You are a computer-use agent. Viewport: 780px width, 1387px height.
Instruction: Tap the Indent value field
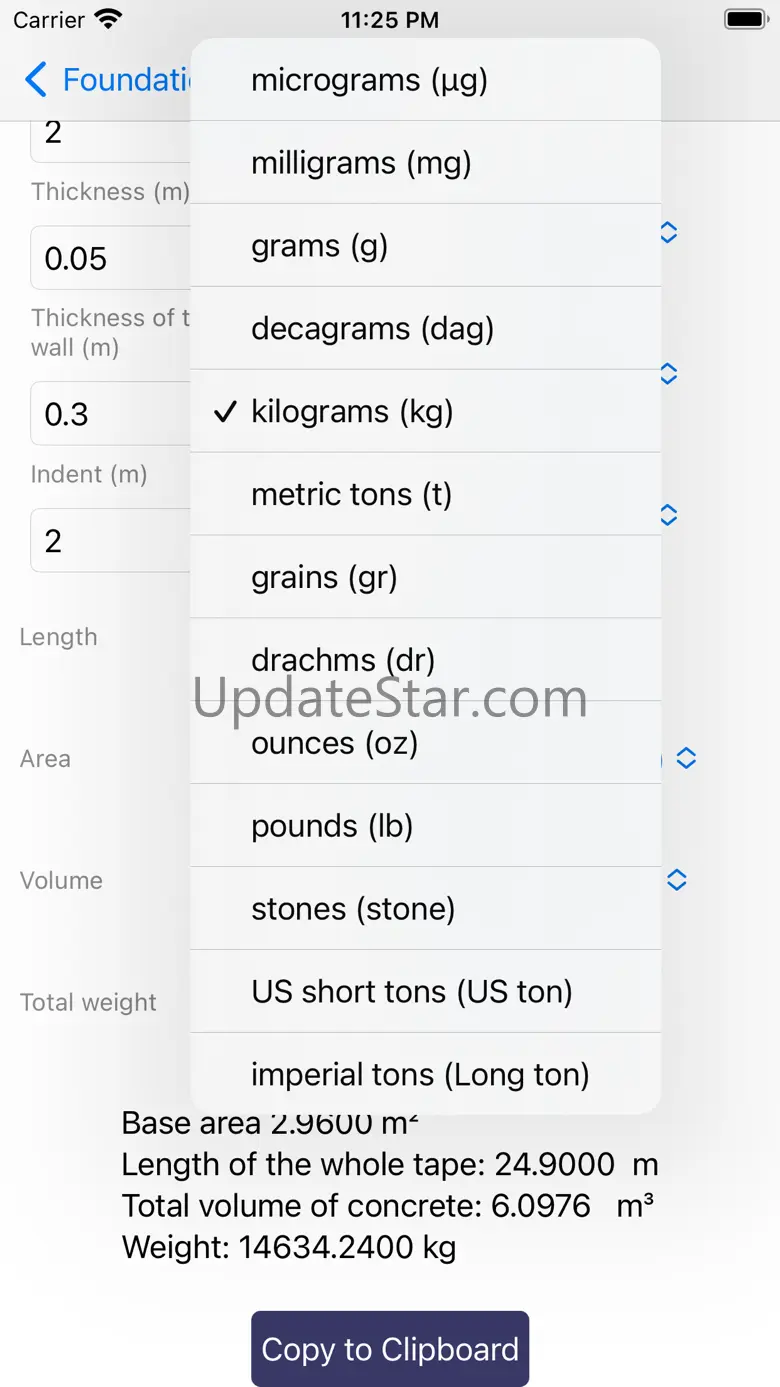coord(110,541)
